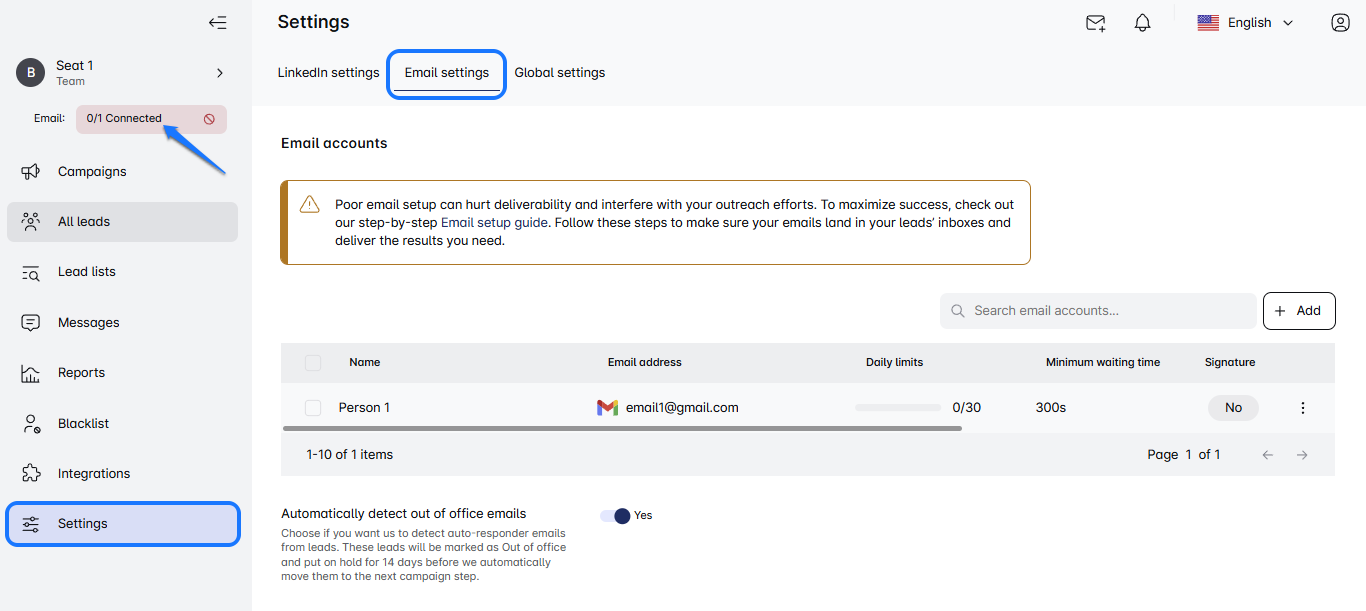Switch to LinkedIn settings tab

328,73
